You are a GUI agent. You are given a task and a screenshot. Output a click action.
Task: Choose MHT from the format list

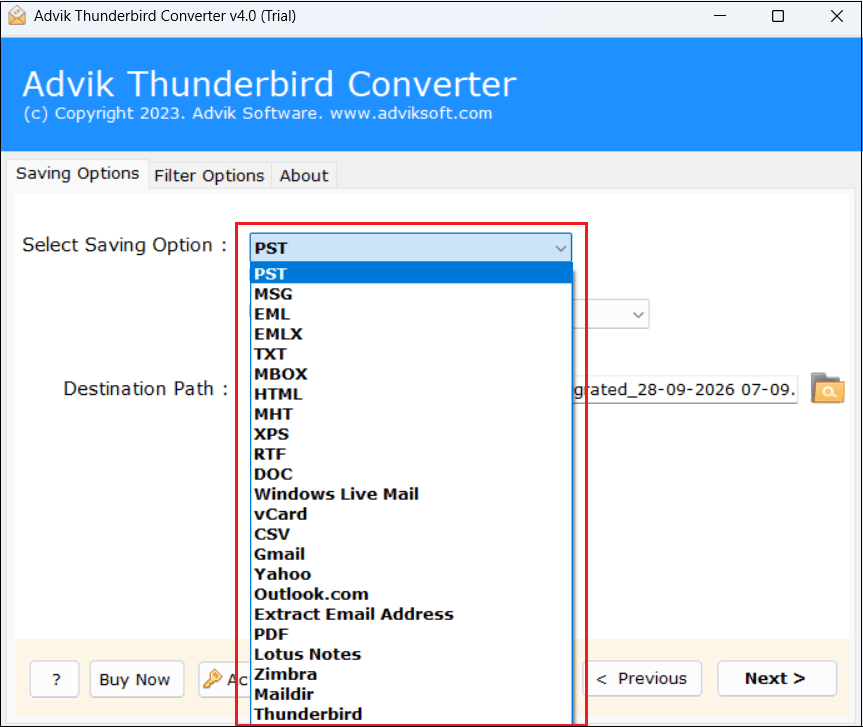click(x=412, y=414)
